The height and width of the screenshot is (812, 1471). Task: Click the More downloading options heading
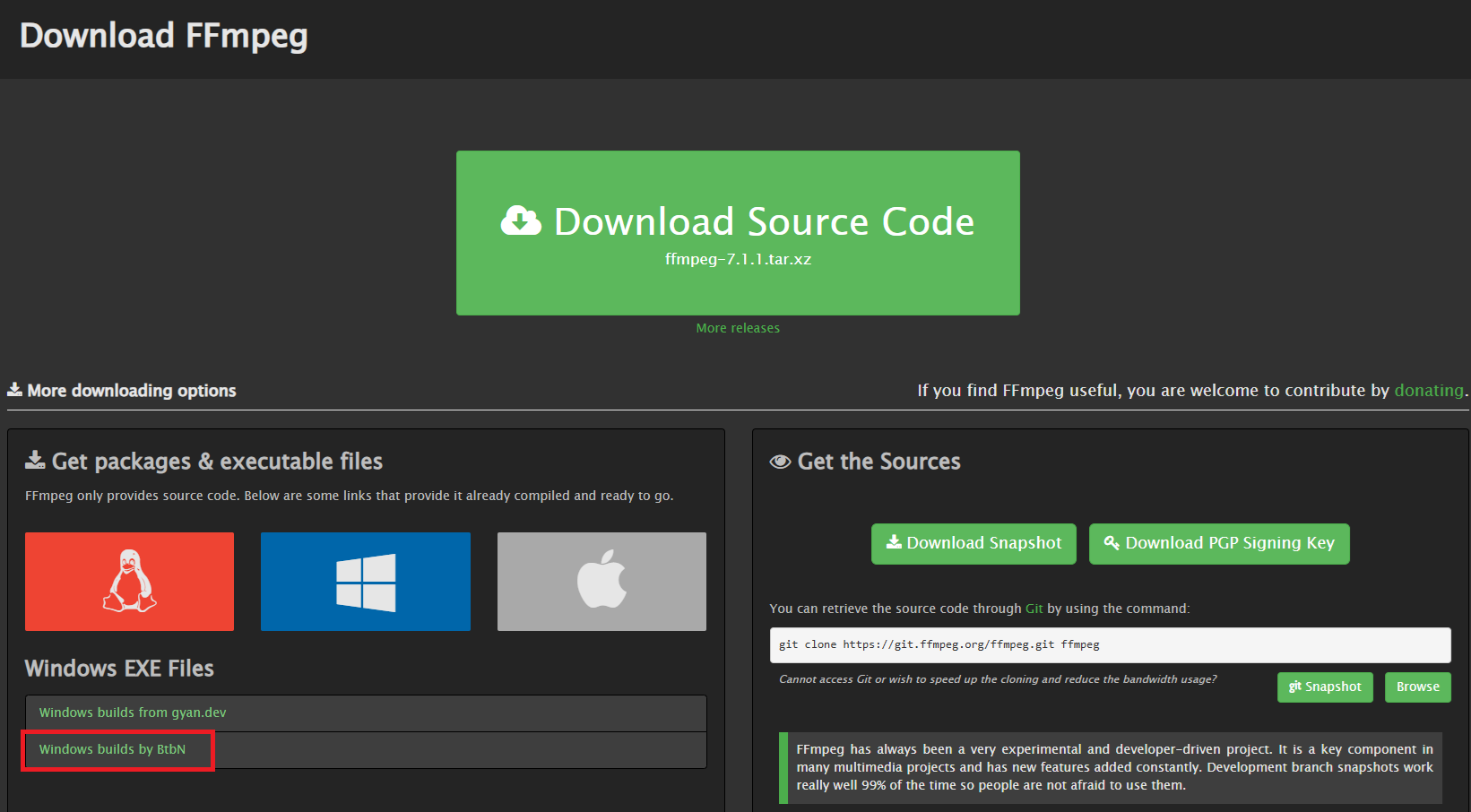(132, 391)
